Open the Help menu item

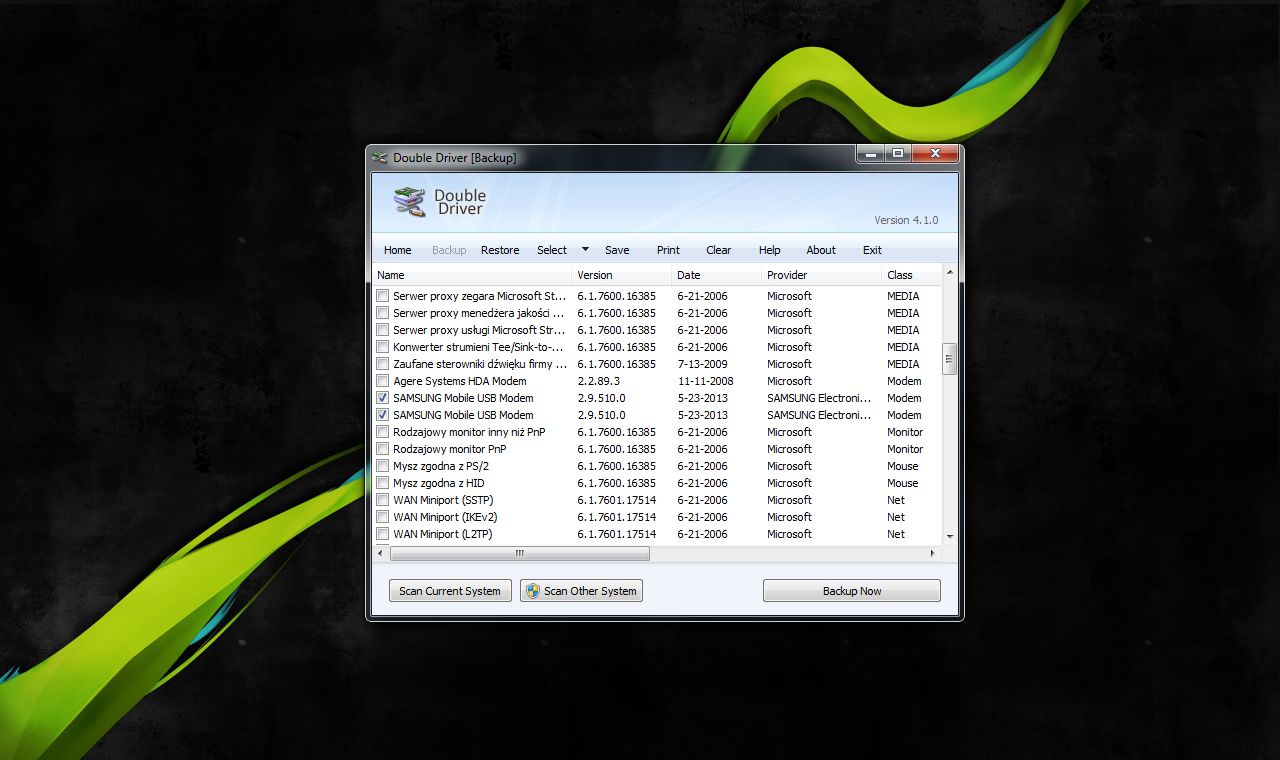coord(769,249)
